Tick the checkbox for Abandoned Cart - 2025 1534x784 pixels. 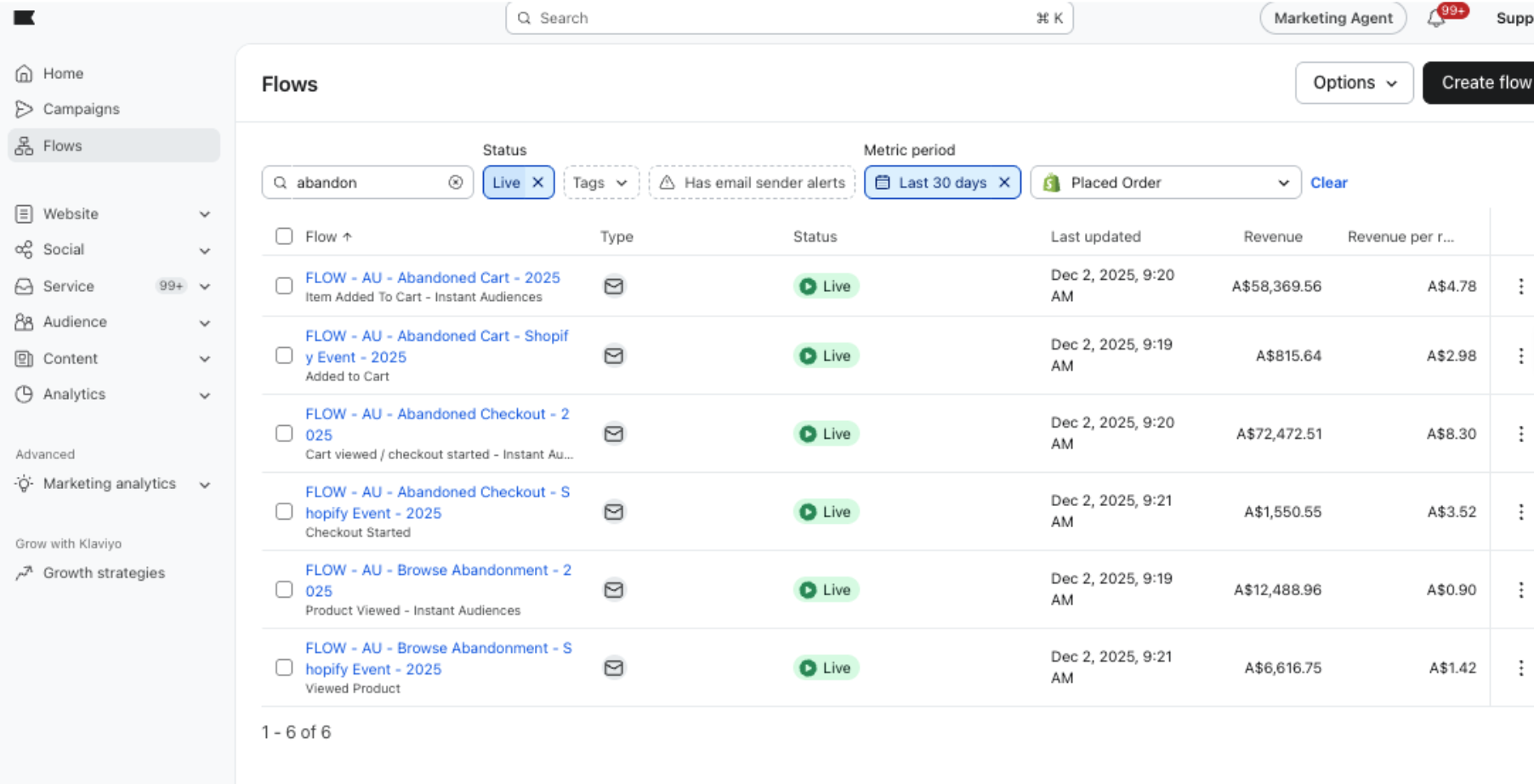tap(284, 287)
